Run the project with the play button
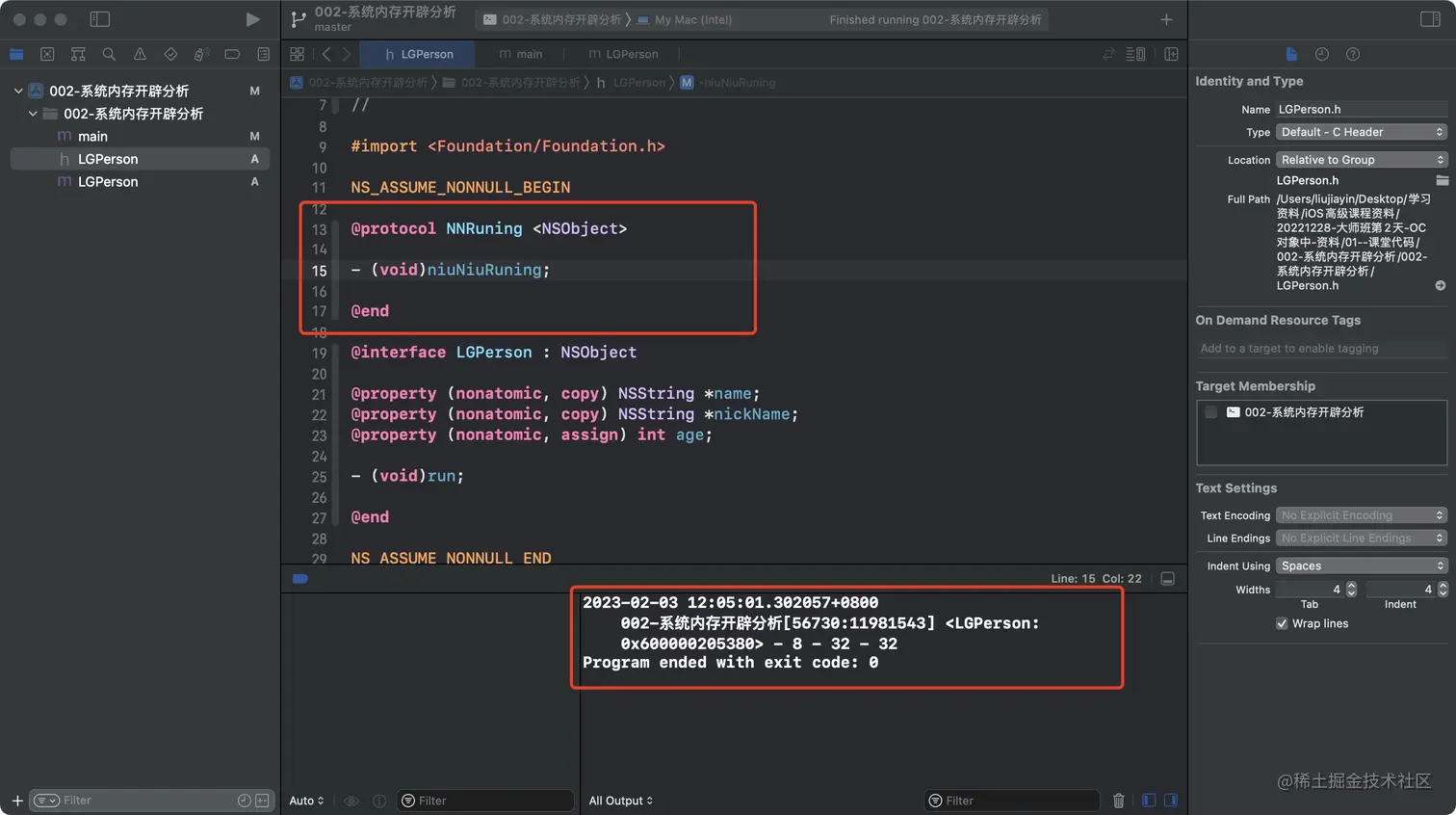This screenshot has width=1456, height=815. (252, 19)
